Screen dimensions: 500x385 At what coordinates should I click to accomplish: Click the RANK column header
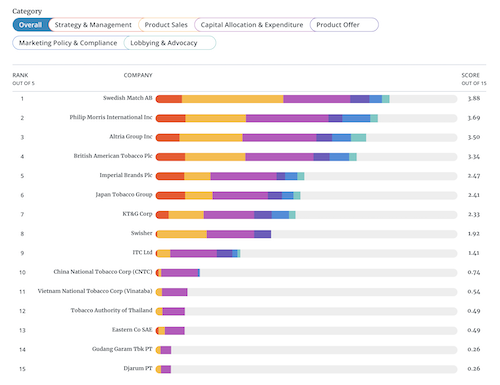click(x=20, y=75)
